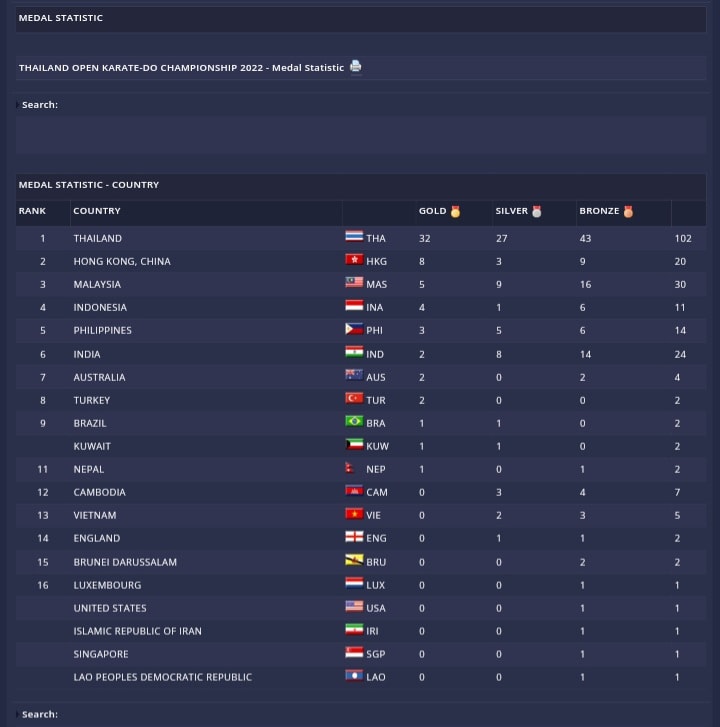Open the THAILAND country row
This screenshot has width=720, height=727.
point(98,238)
